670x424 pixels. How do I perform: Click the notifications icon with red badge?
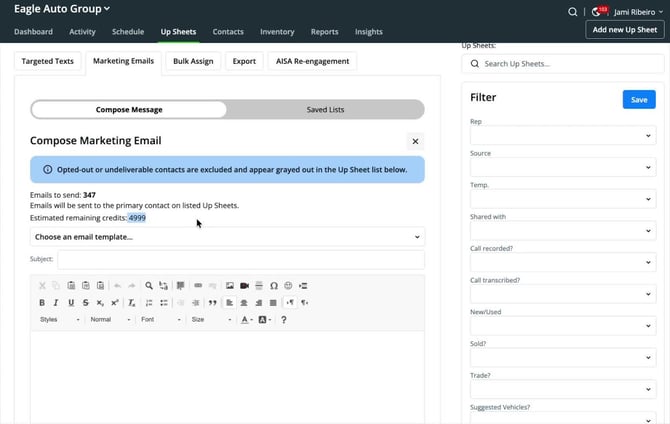[x=599, y=12]
